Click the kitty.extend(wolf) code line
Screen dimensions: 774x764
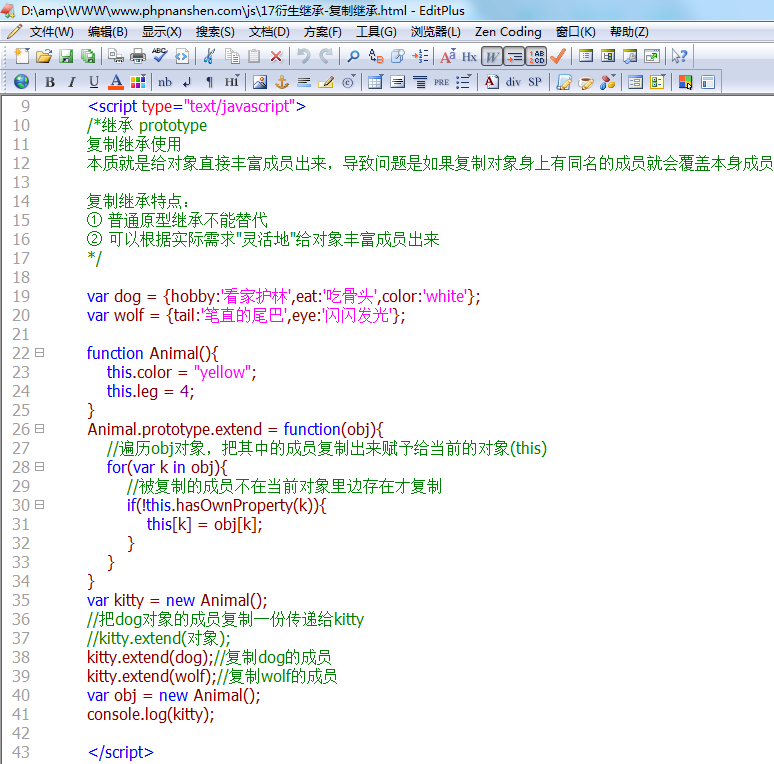(151, 676)
